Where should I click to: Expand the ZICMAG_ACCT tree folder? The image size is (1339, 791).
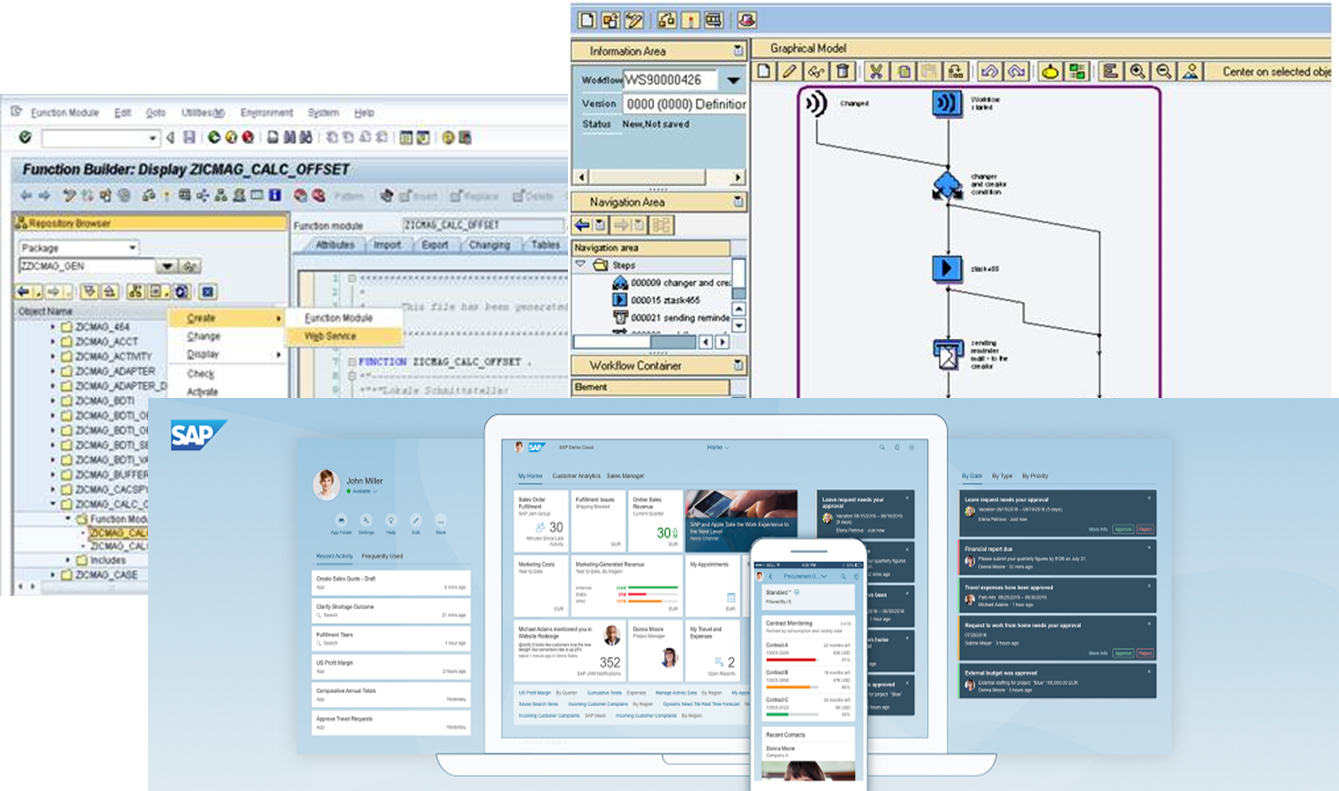pos(53,342)
